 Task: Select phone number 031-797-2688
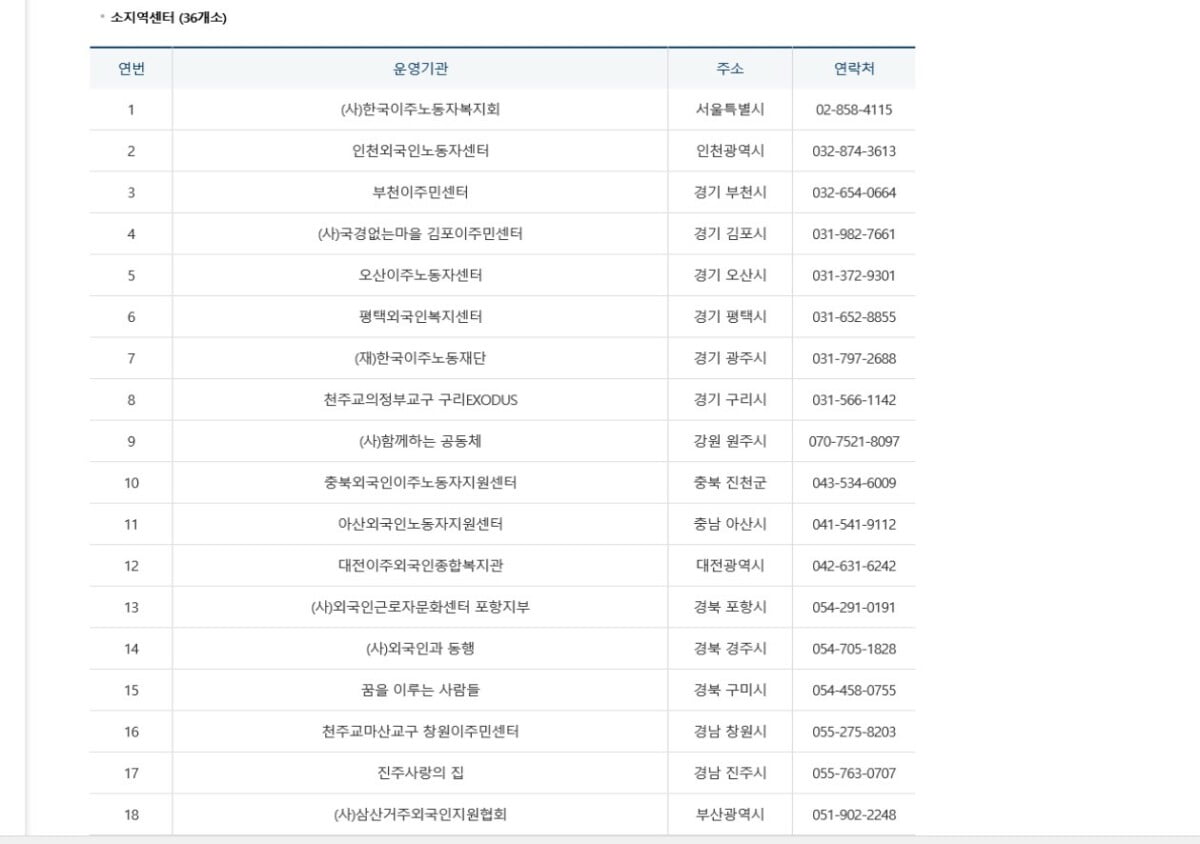tap(853, 359)
